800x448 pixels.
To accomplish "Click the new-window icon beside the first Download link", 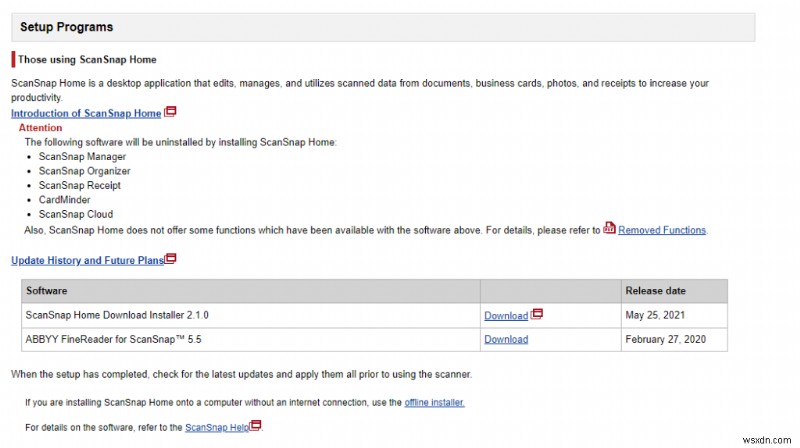I will pyautogui.click(x=537, y=313).
